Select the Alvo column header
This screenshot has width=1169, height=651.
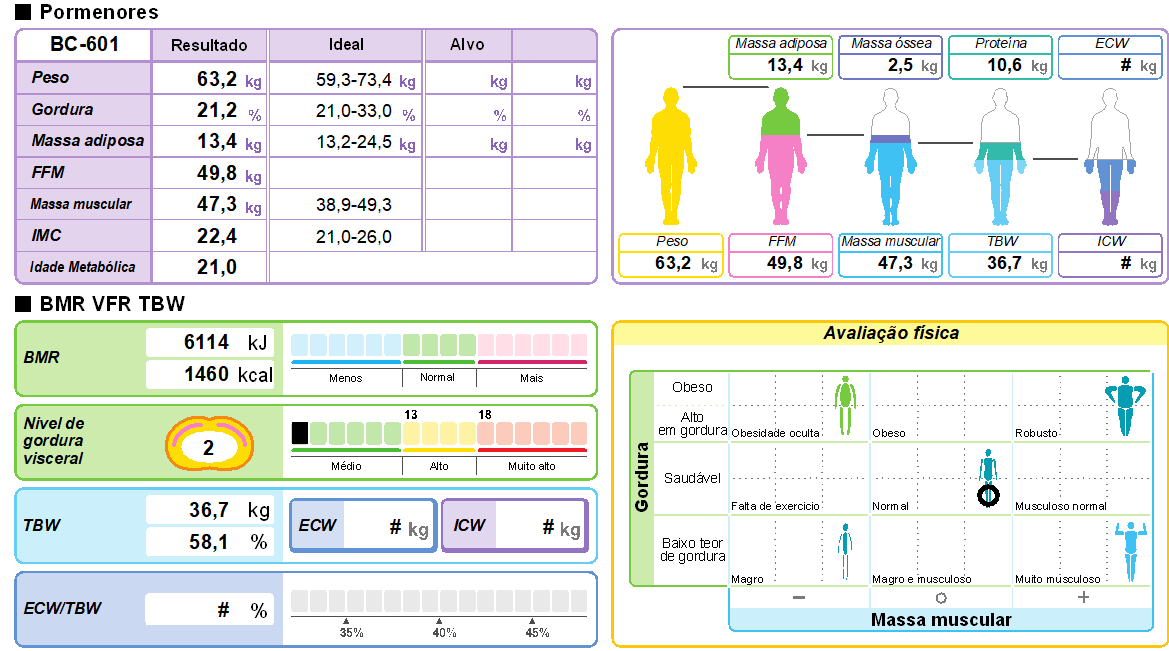pos(467,45)
